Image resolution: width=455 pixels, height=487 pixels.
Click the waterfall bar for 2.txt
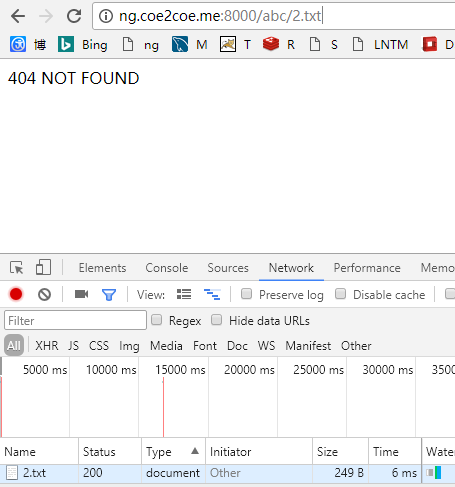[434, 473]
